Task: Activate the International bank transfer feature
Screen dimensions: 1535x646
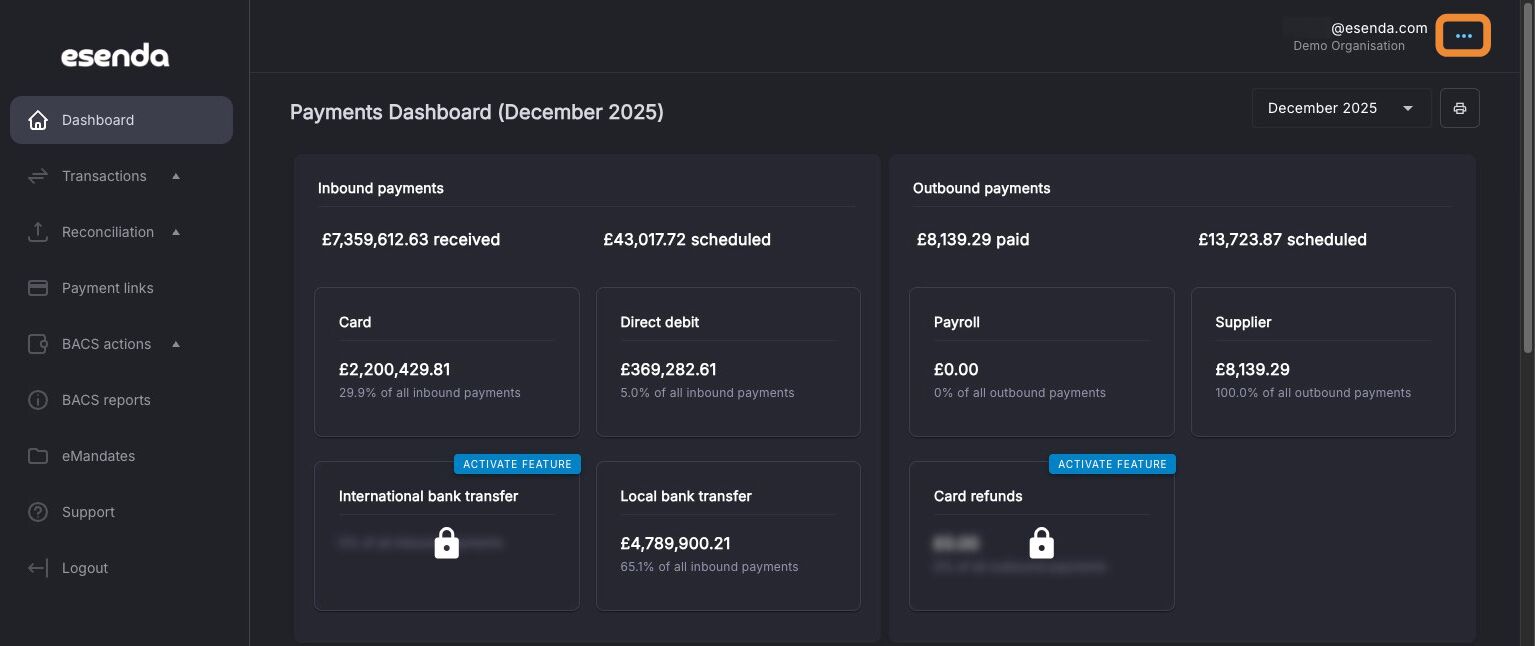Action: click(x=517, y=464)
